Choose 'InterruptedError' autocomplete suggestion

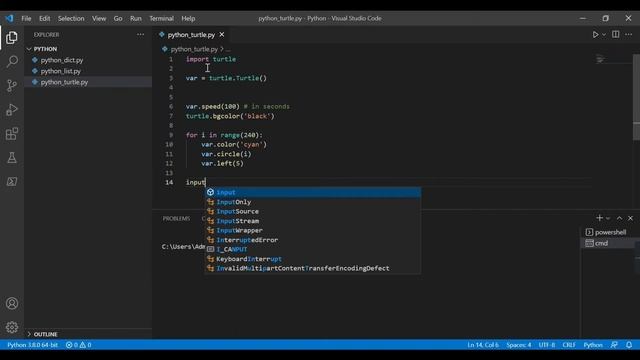point(313,240)
